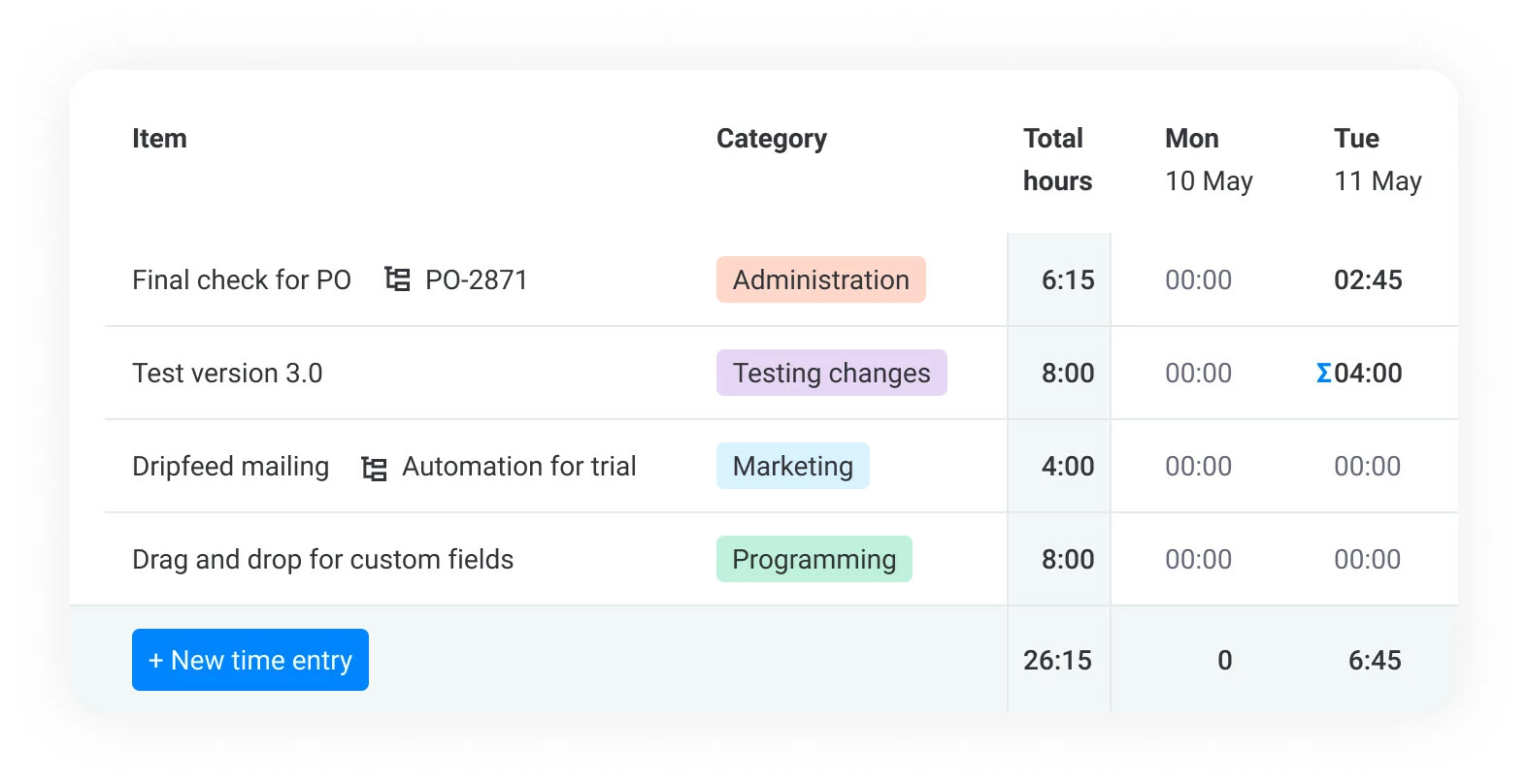Select the Category column header

[772, 139]
